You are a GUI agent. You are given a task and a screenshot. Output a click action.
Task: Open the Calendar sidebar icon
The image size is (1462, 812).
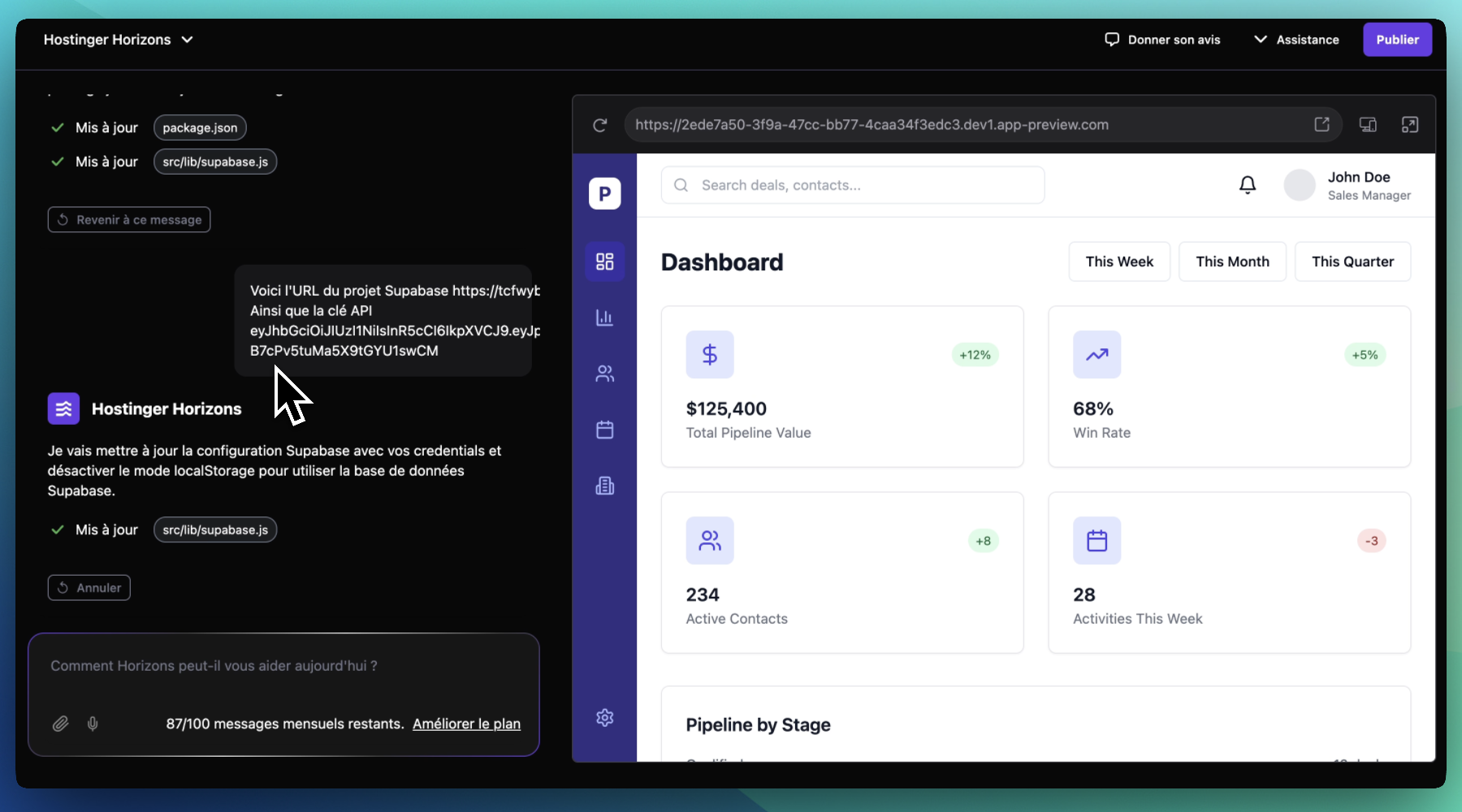(x=604, y=430)
